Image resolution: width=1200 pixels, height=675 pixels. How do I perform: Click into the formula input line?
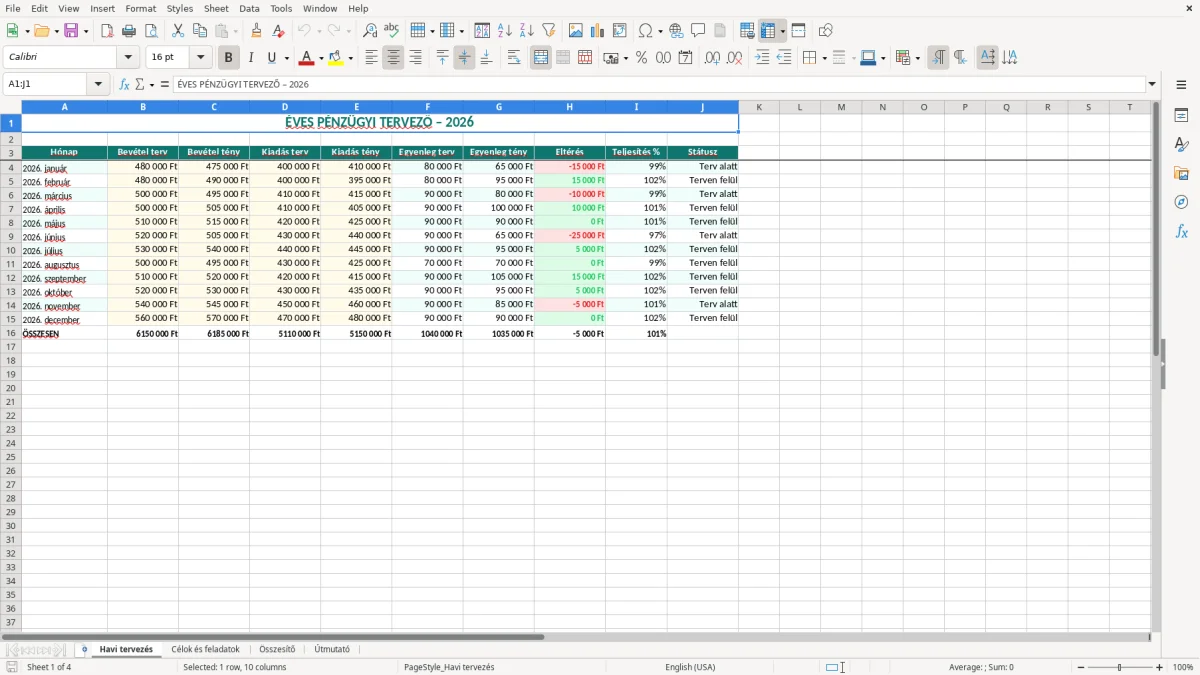658,85
